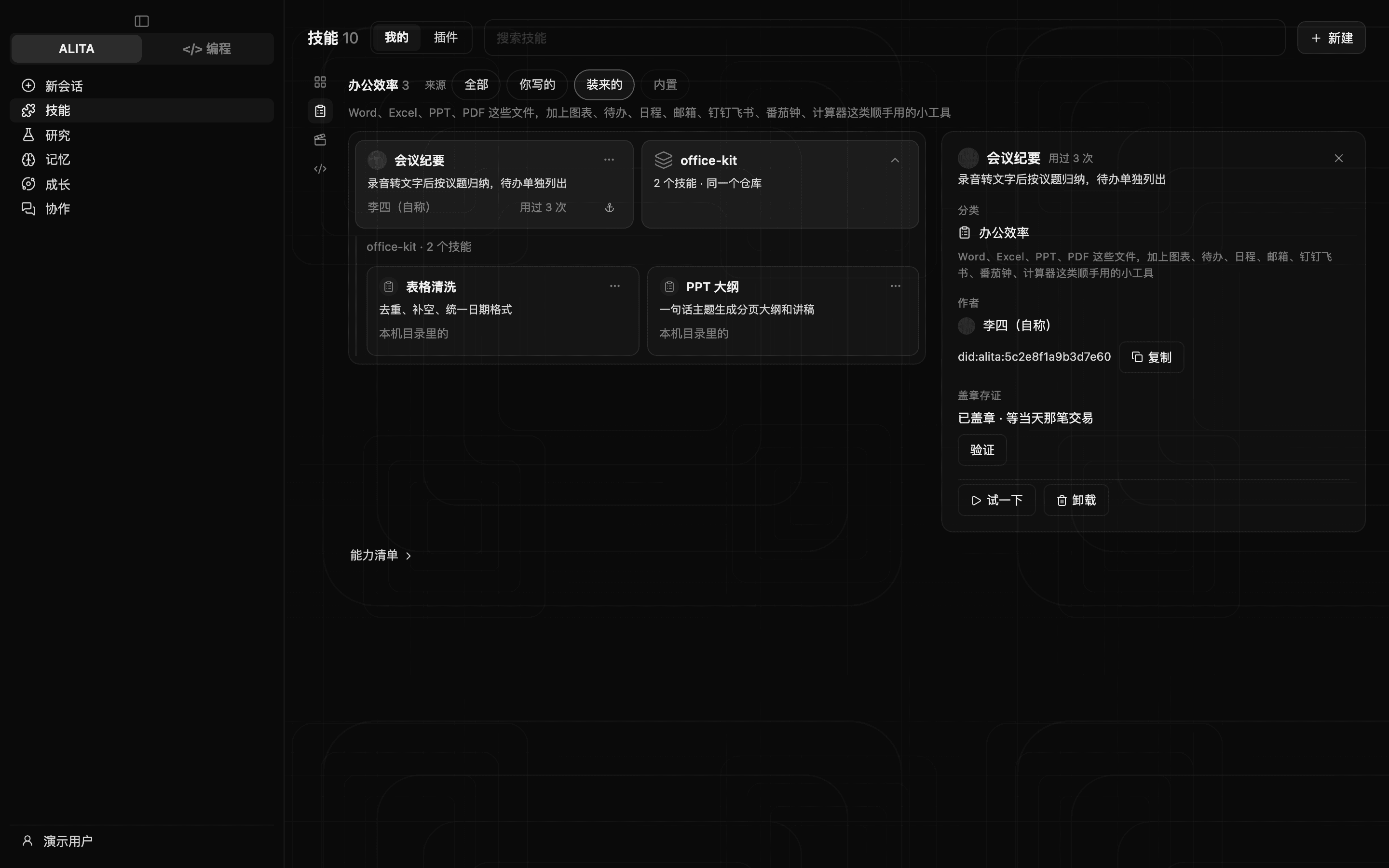
Task: Start a 新会话 from sidebar
Action: [142, 86]
